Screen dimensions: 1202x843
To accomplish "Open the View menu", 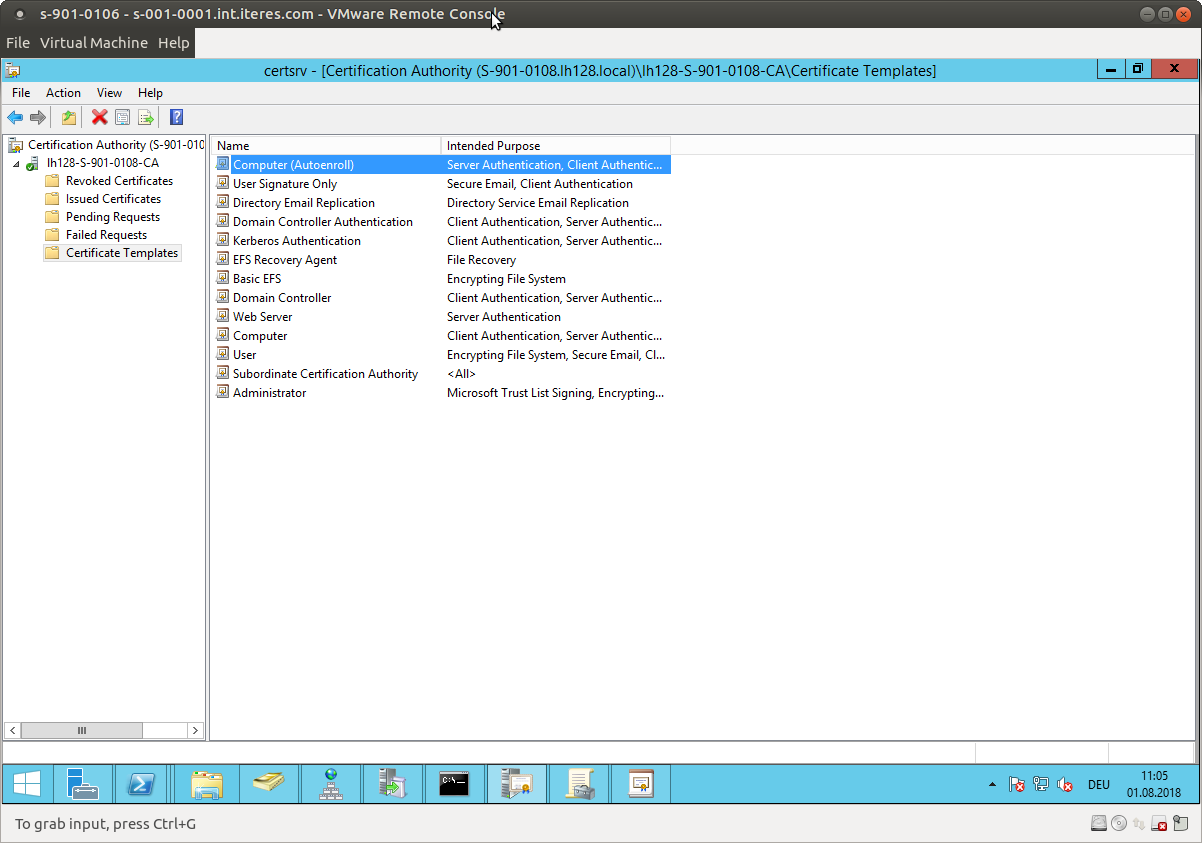I will [109, 93].
